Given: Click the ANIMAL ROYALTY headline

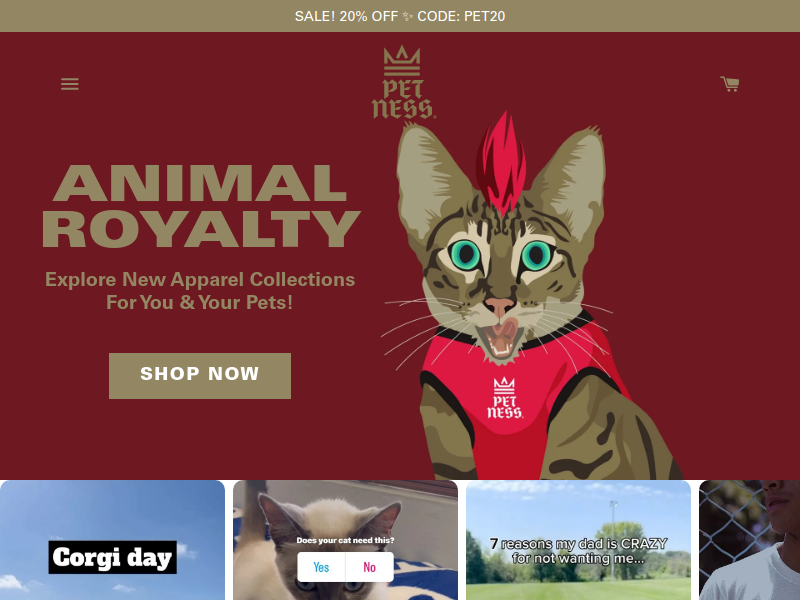Looking at the screenshot, I should click(201, 206).
